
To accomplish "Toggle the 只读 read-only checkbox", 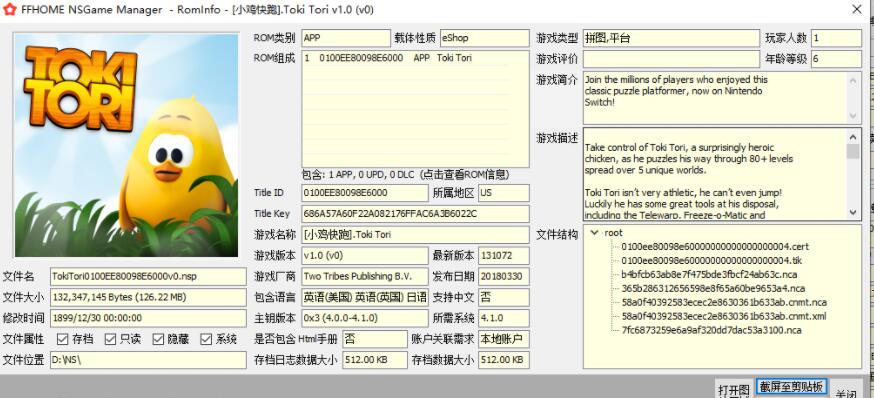I will click(110, 339).
